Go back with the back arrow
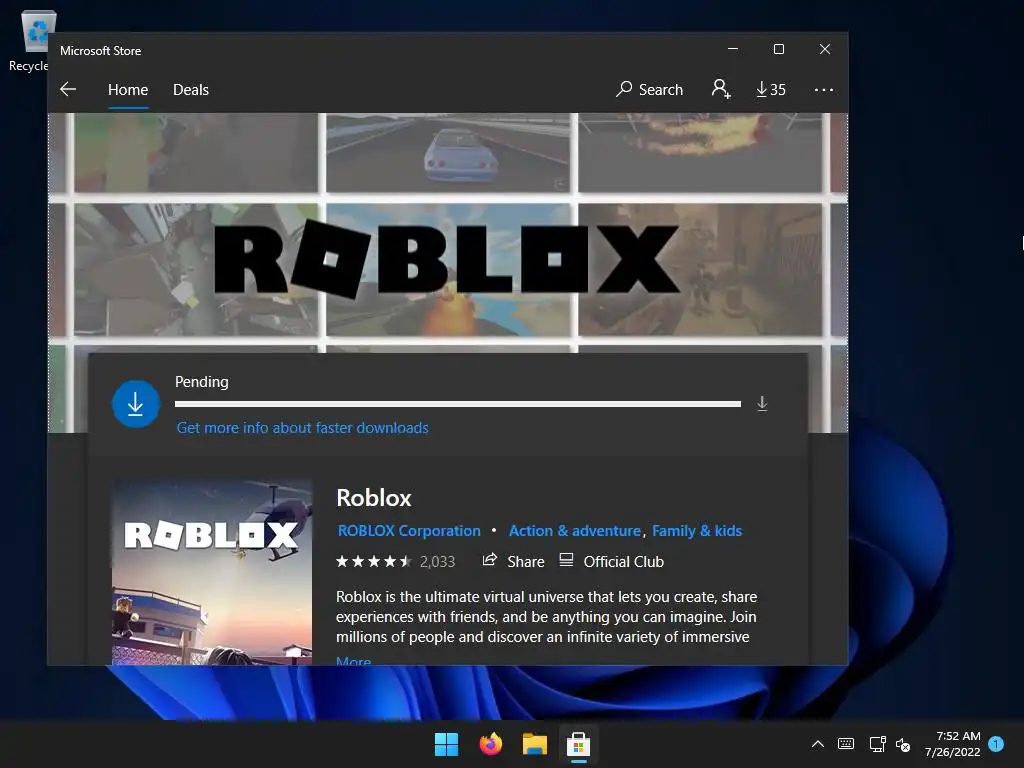The height and width of the screenshot is (768, 1024). [x=68, y=89]
